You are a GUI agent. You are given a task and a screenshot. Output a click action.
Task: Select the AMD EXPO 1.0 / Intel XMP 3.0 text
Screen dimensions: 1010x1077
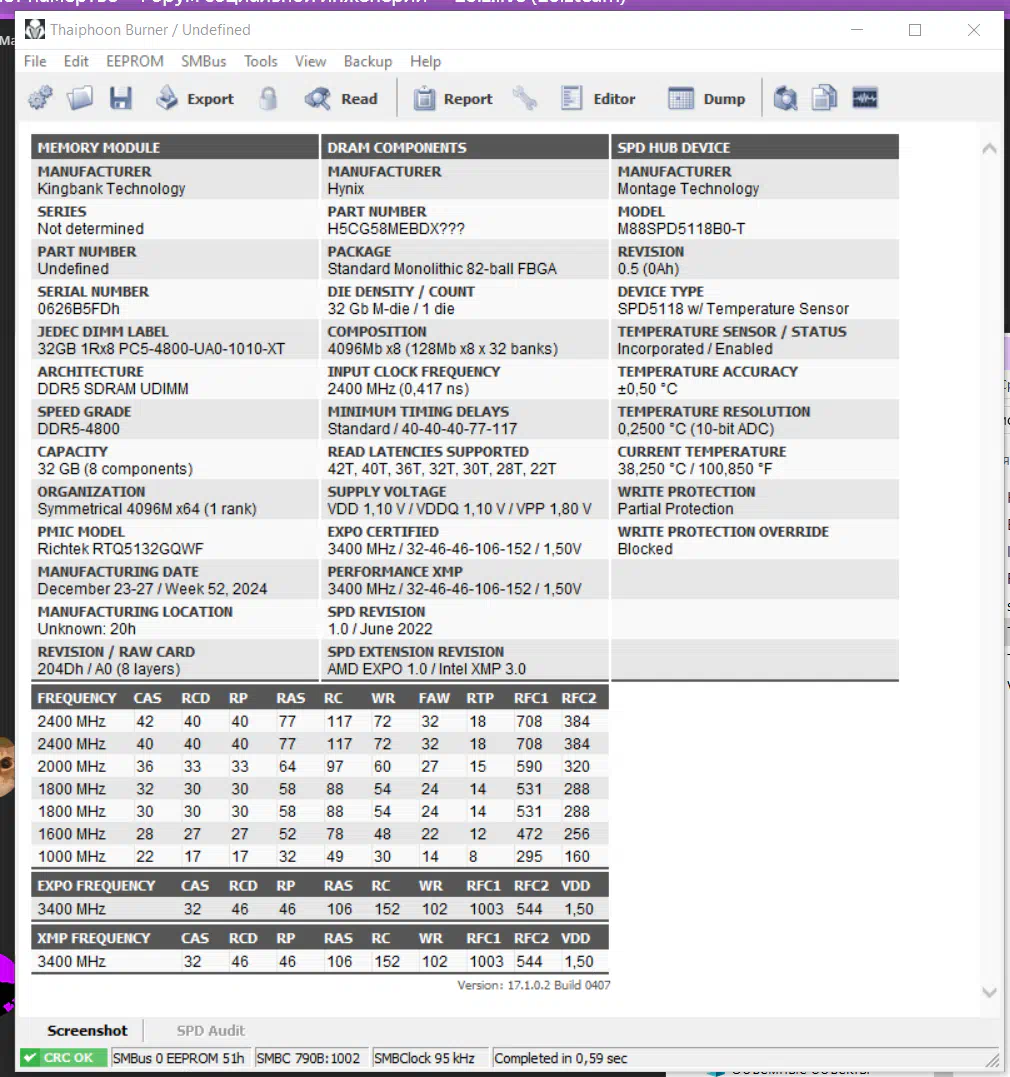tap(426, 669)
